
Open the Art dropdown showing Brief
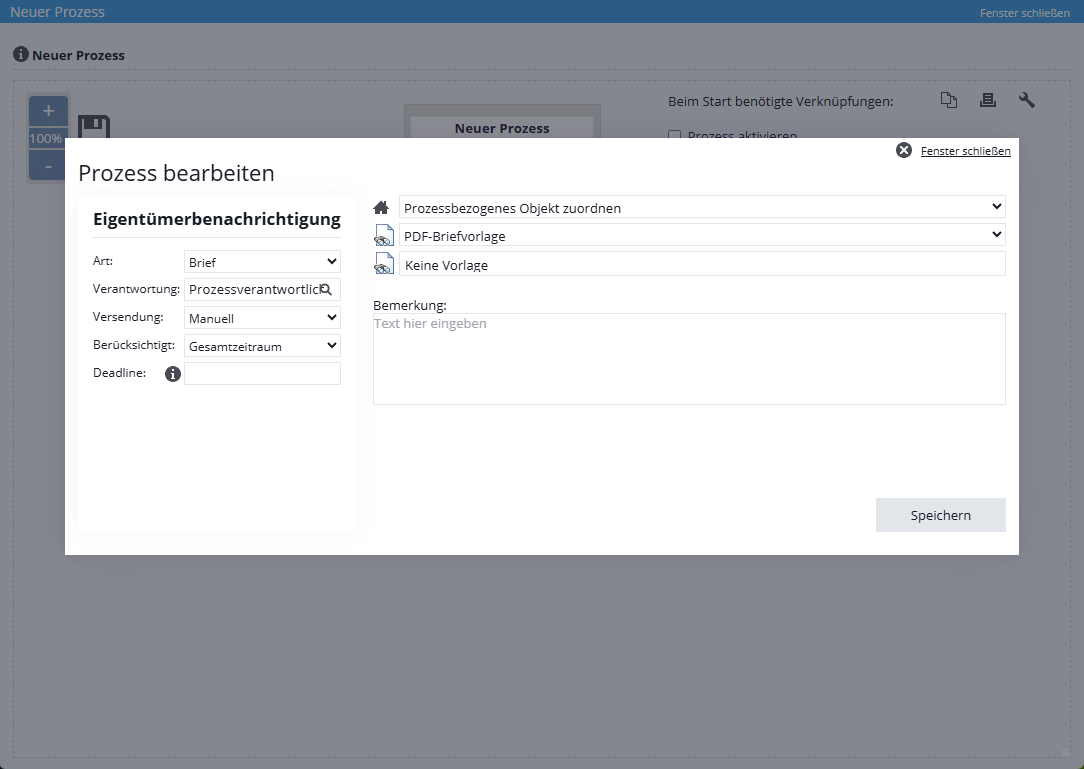262,262
